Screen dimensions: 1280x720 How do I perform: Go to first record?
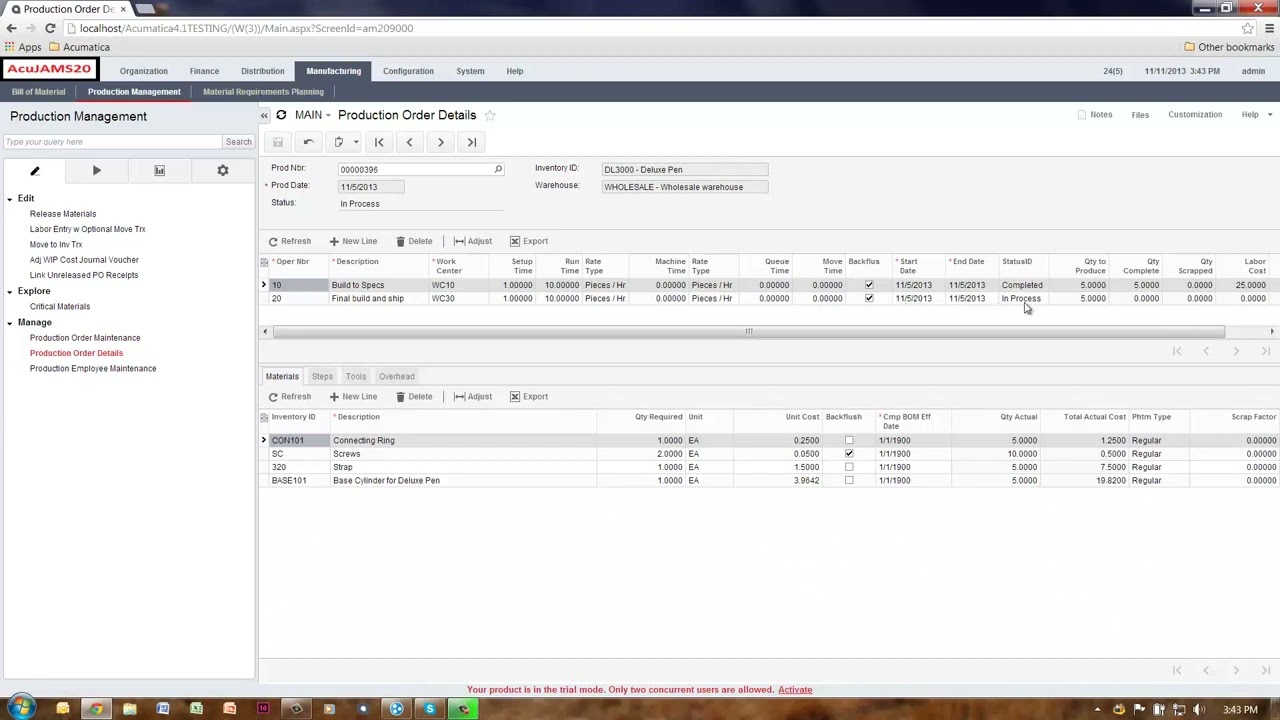tap(379, 142)
